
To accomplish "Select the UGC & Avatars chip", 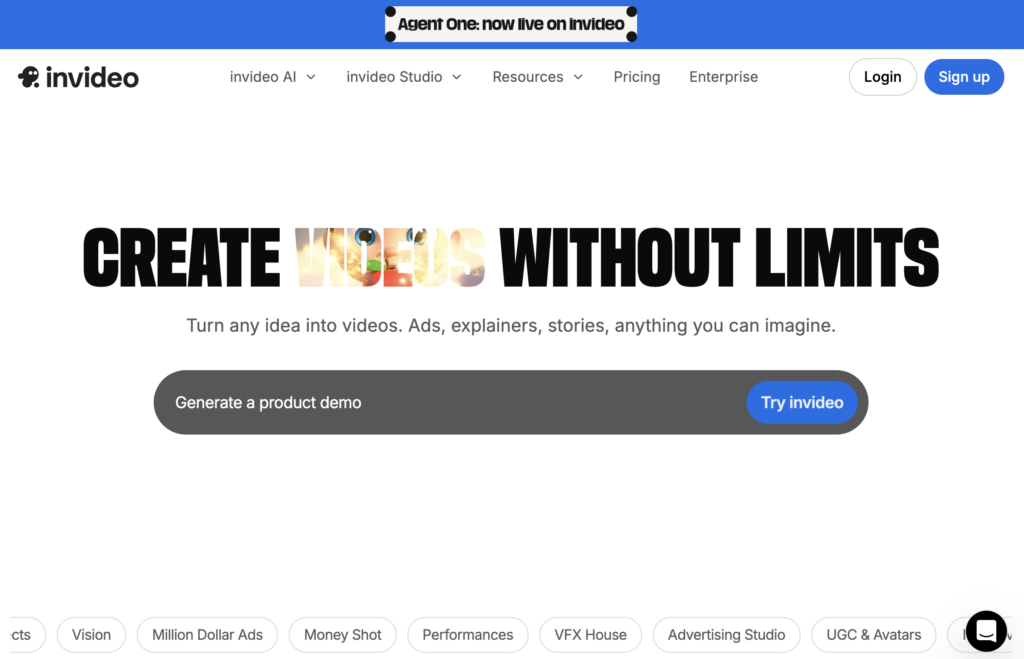I will point(873,634).
